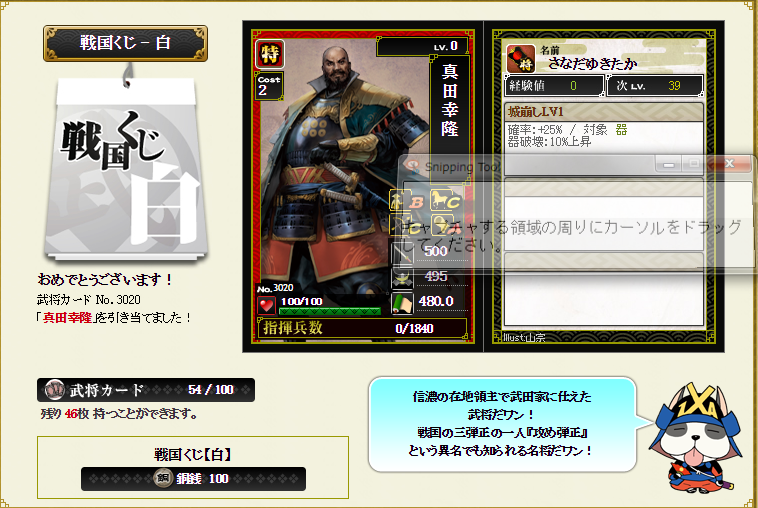
Task: Click the red heart HP icon
Action: click(x=266, y=305)
